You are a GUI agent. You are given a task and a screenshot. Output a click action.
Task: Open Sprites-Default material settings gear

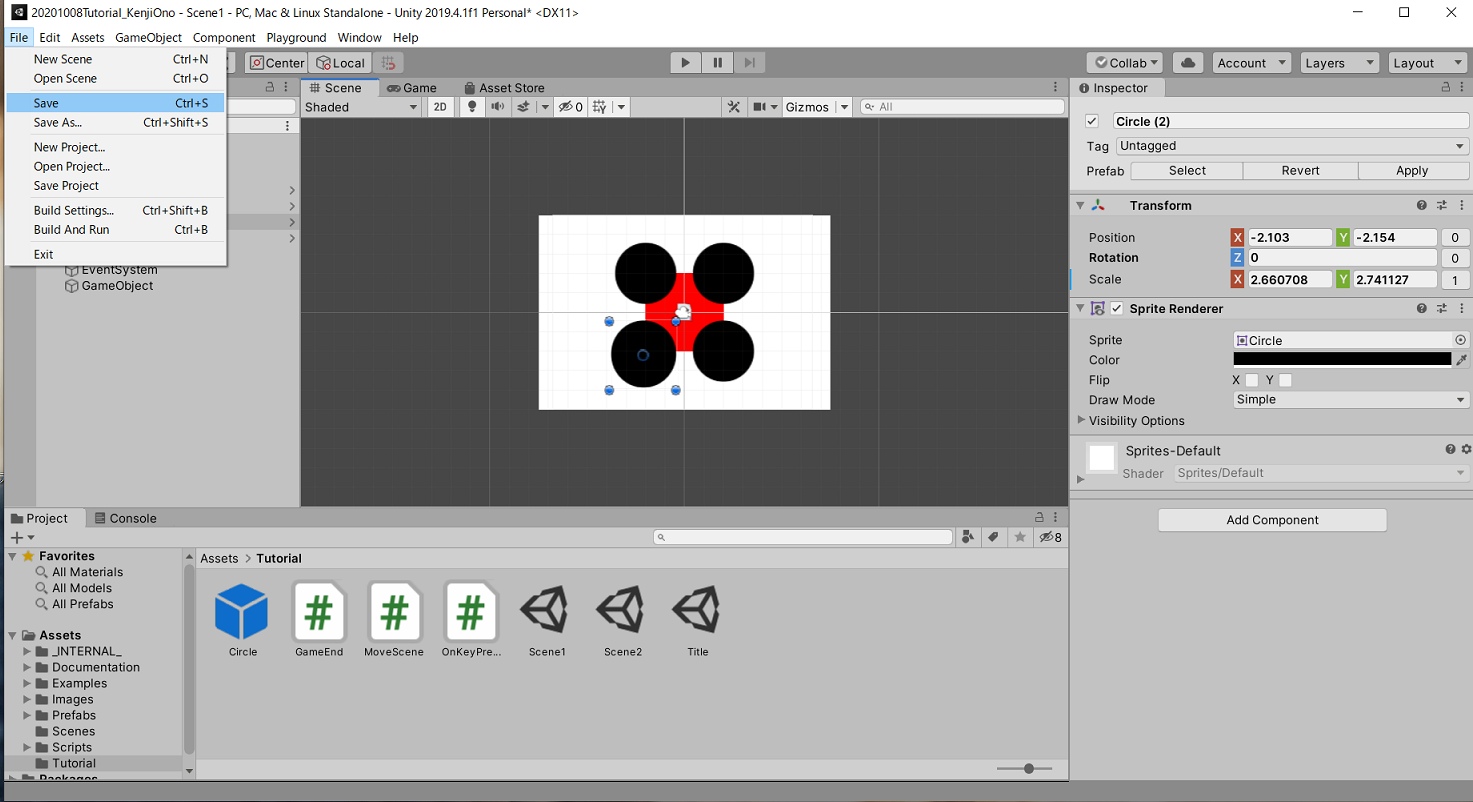click(1466, 450)
